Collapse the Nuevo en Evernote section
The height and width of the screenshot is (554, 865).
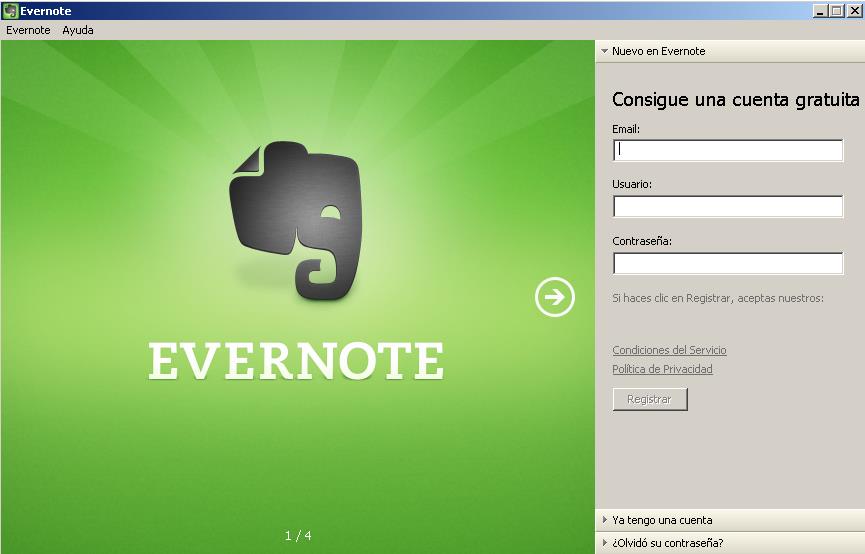tap(730, 51)
